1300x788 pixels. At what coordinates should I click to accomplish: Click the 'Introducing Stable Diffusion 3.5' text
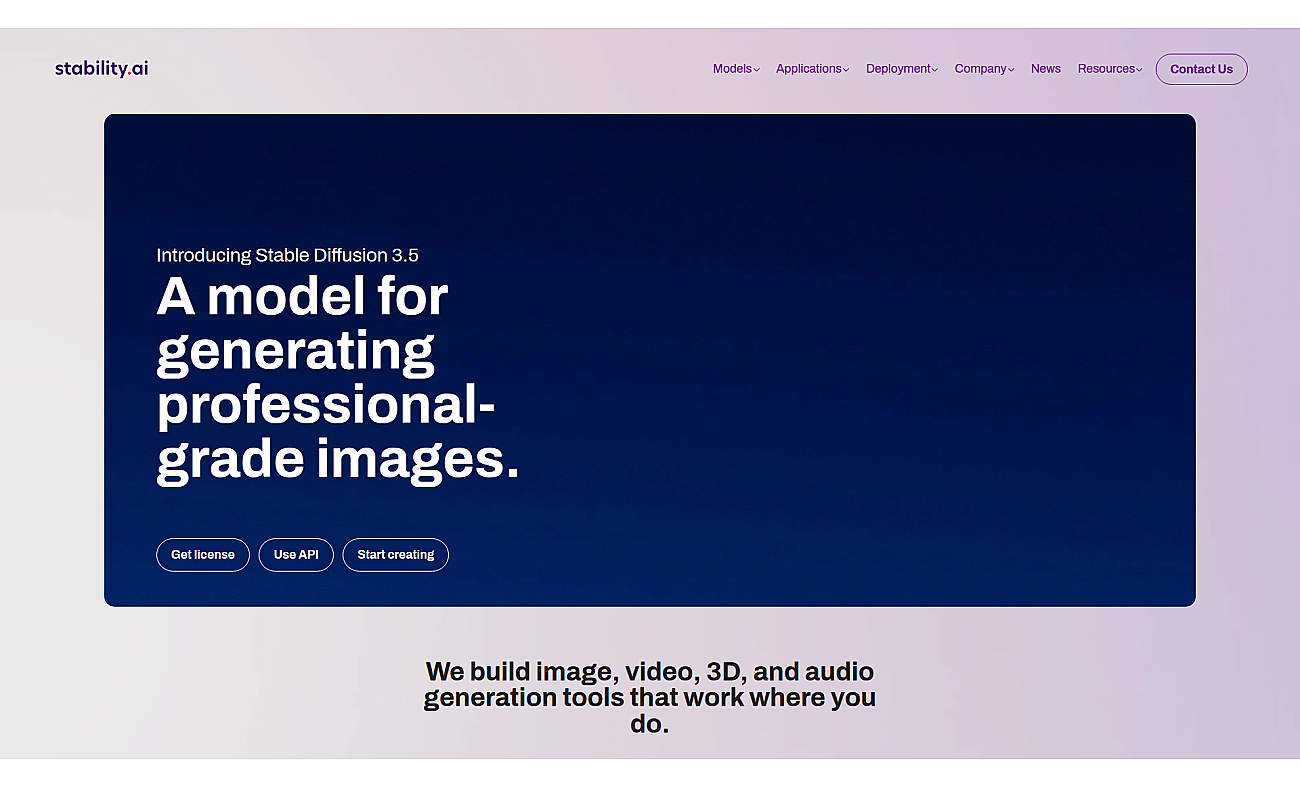coord(288,255)
